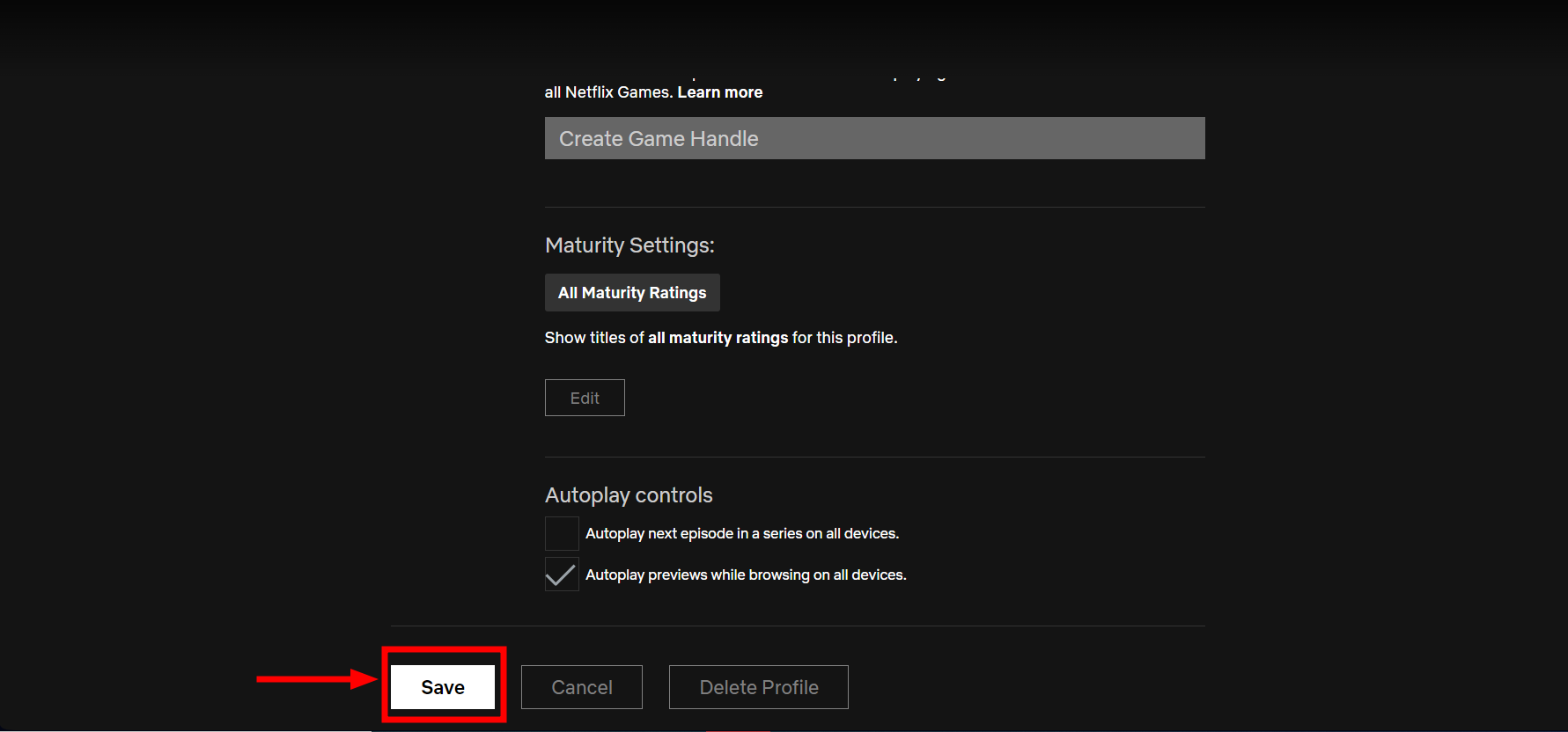Click the Autoplay controls heading
Screen dimensions: 1568x732
(x=629, y=495)
